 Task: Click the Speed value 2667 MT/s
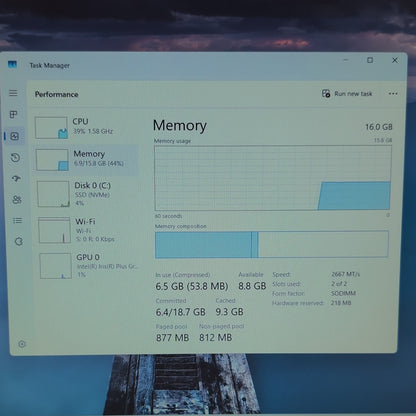pos(345,274)
